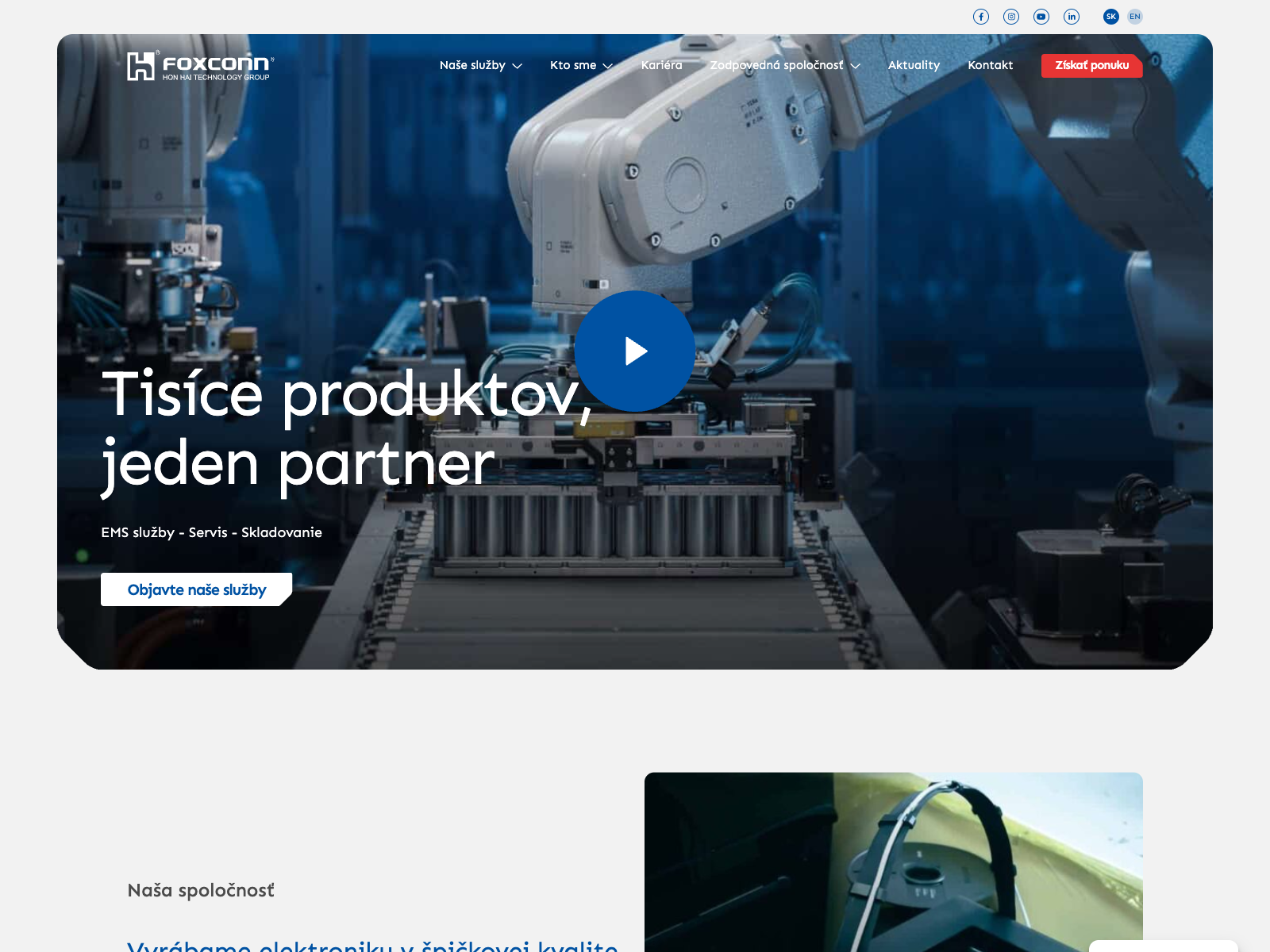1270x952 pixels.
Task: Expand the Naše služby chevron
Action: pos(518,66)
